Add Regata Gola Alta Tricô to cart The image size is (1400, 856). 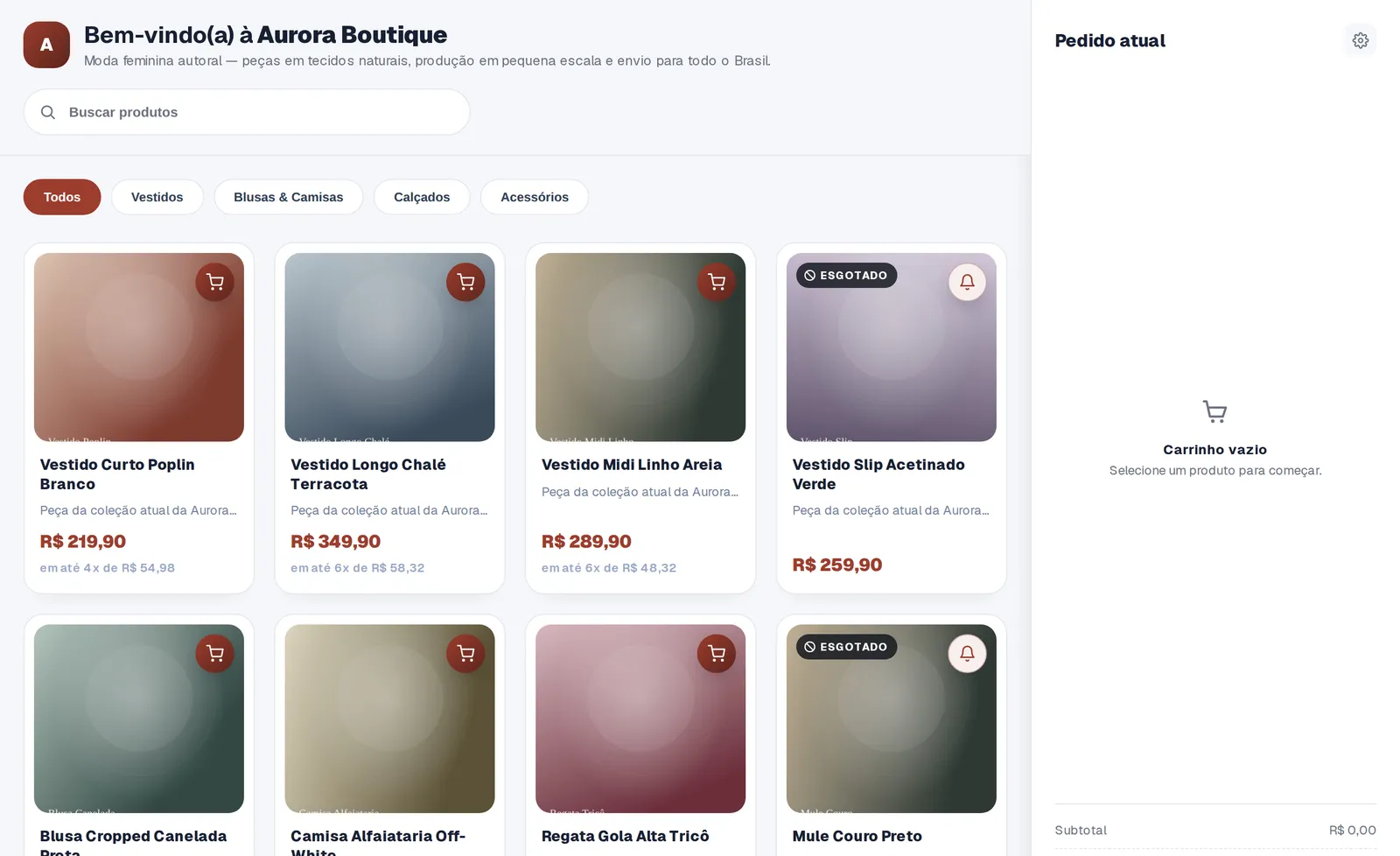pos(717,653)
